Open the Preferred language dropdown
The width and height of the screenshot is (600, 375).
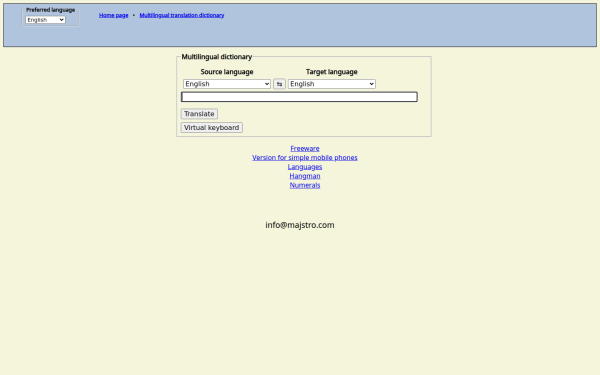[46, 20]
